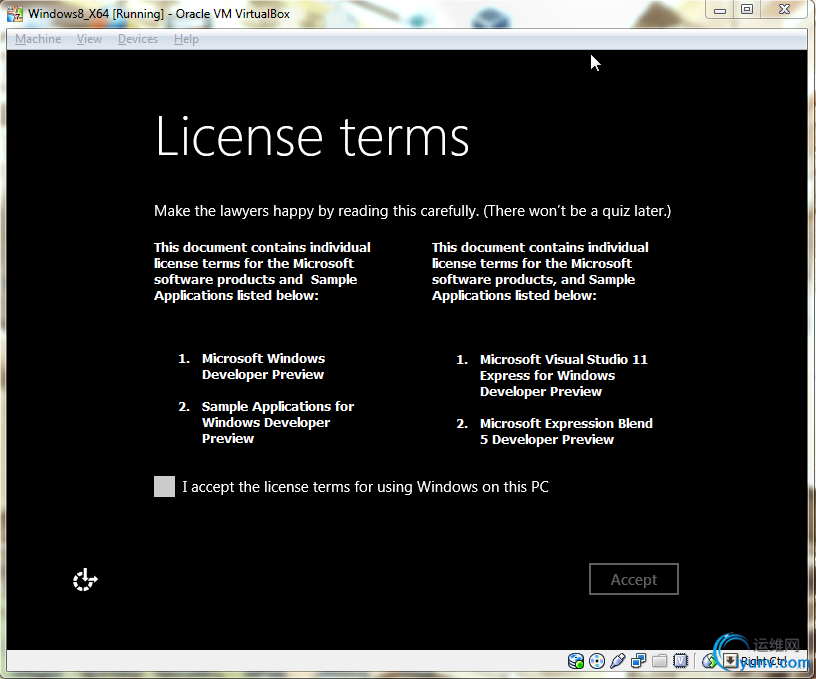Open the Ease of Access icon
Screen dimensions: 816x679
click(x=85, y=580)
